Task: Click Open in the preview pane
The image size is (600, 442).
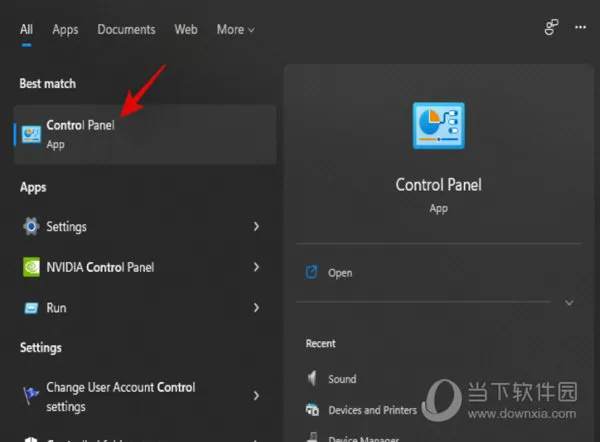Action: [x=340, y=273]
